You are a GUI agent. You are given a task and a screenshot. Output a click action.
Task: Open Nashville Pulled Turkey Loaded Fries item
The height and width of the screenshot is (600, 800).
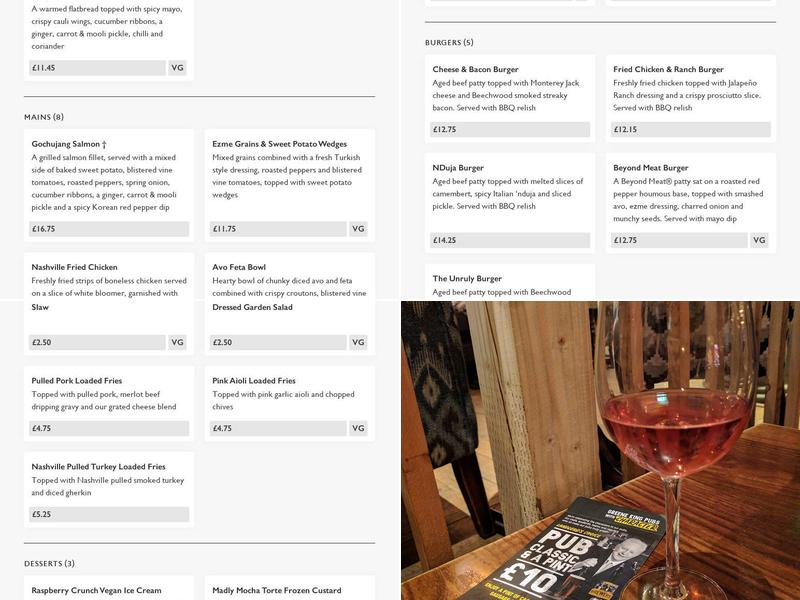point(109,490)
